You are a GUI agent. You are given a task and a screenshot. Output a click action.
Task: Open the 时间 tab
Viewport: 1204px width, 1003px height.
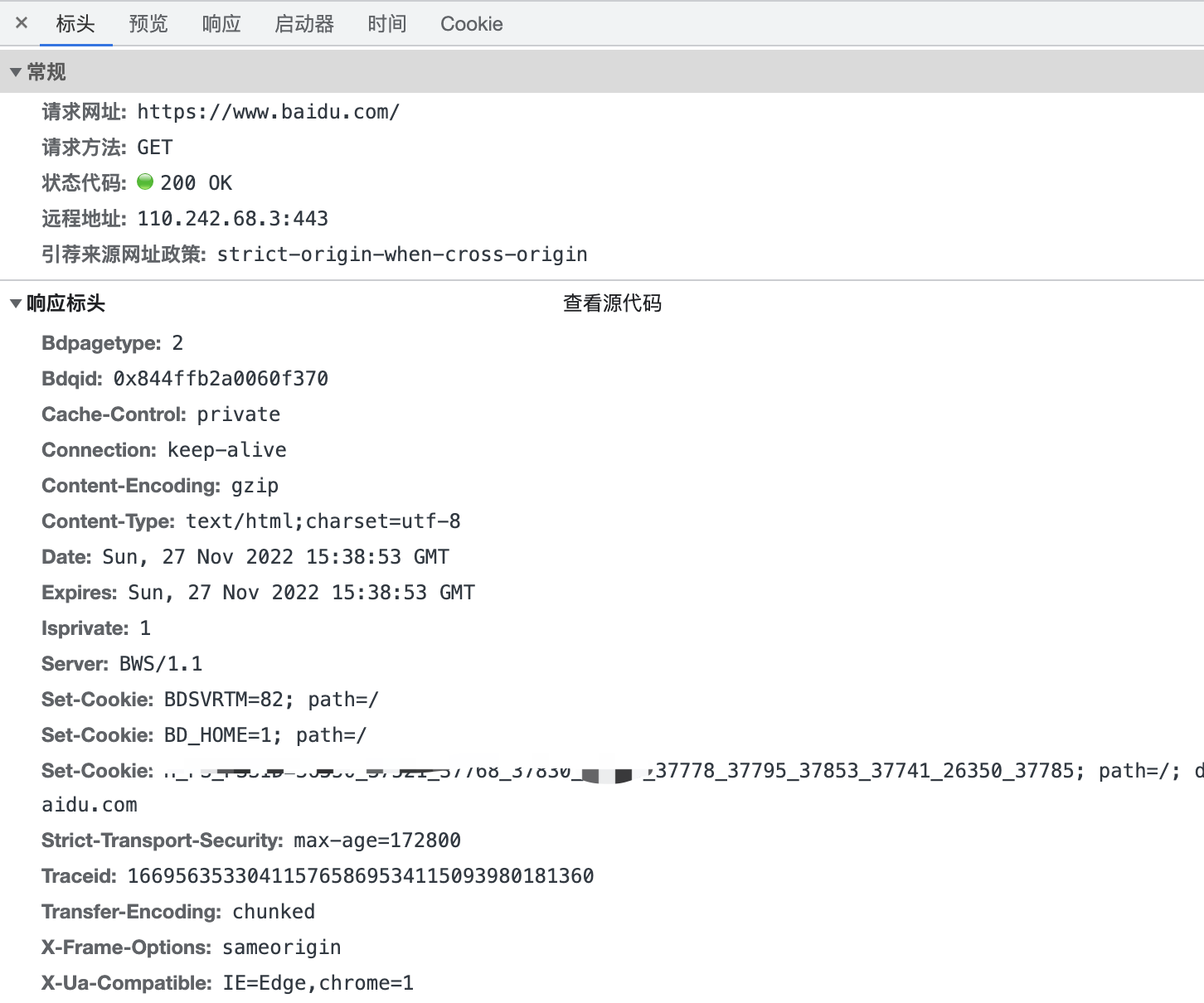click(387, 24)
